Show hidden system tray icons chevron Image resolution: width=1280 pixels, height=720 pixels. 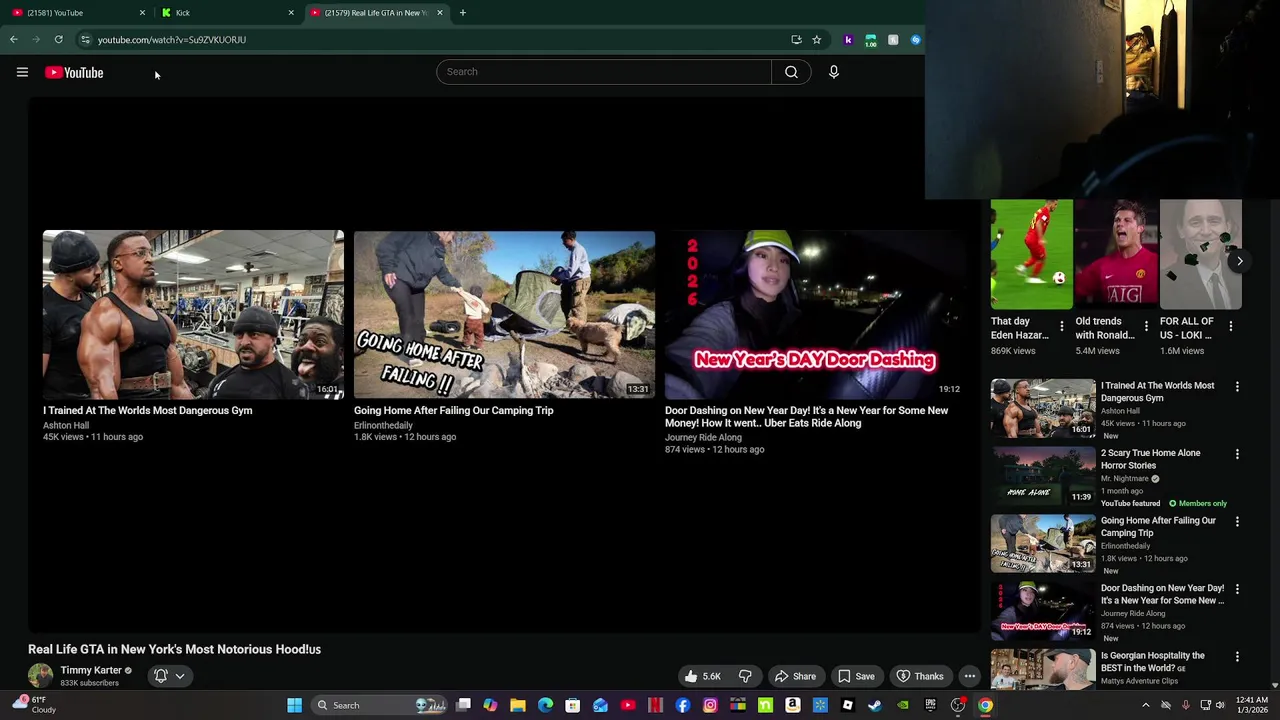point(1146,705)
